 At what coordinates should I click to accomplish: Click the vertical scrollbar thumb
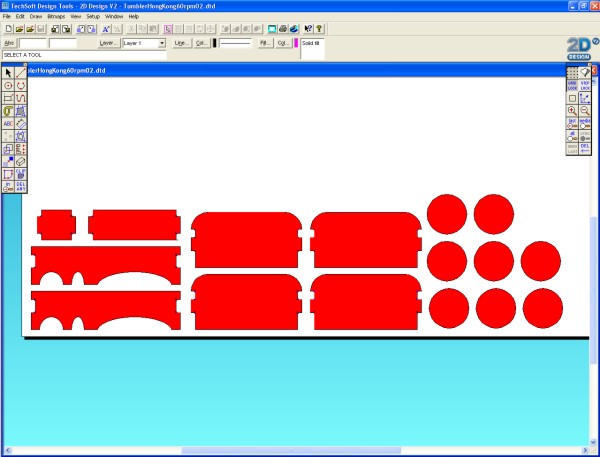click(x=593, y=289)
